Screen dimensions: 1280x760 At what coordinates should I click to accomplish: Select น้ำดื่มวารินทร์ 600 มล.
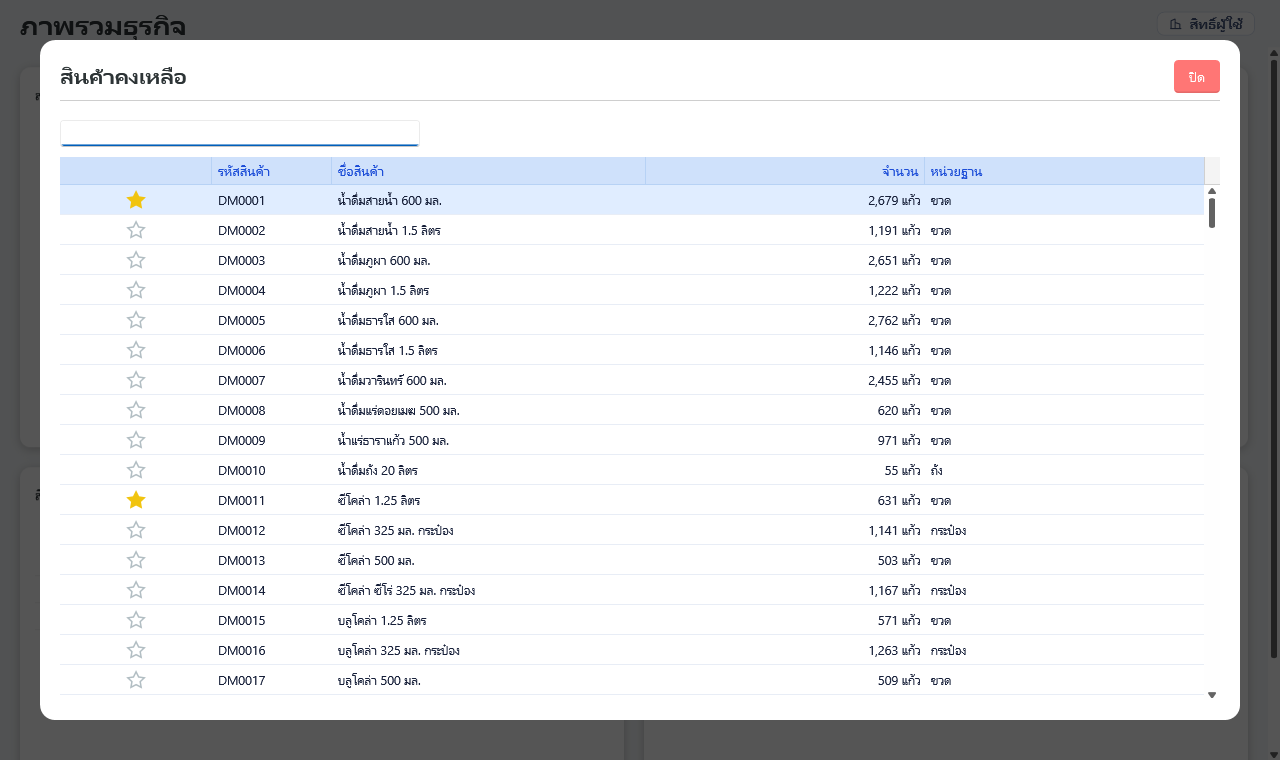pyautogui.click(x=392, y=380)
